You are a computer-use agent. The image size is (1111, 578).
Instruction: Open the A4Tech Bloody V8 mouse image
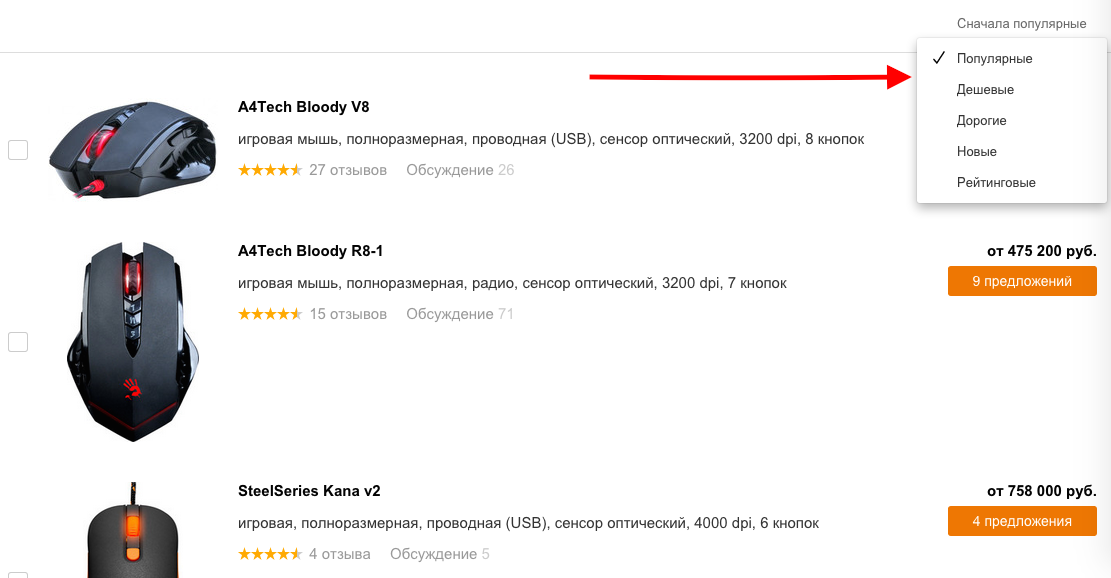tap(132, 149)
